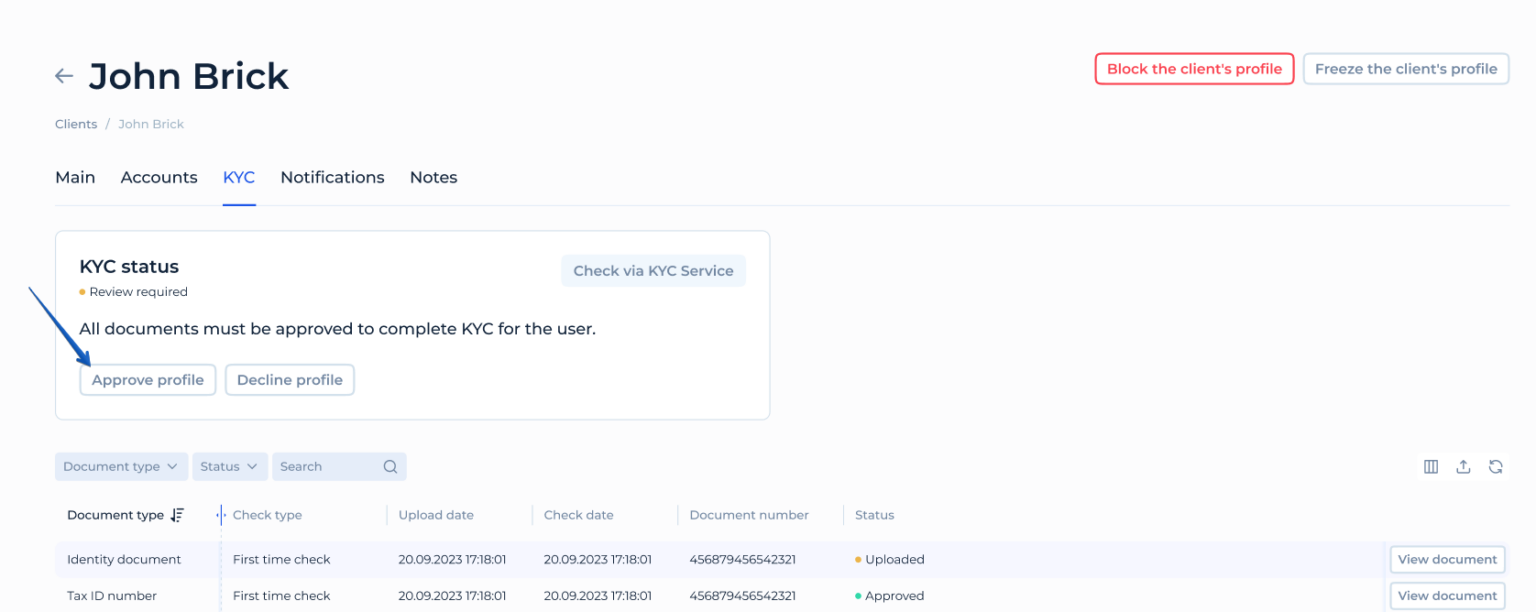Open the Clients breadcrumb link

point(76,123)
